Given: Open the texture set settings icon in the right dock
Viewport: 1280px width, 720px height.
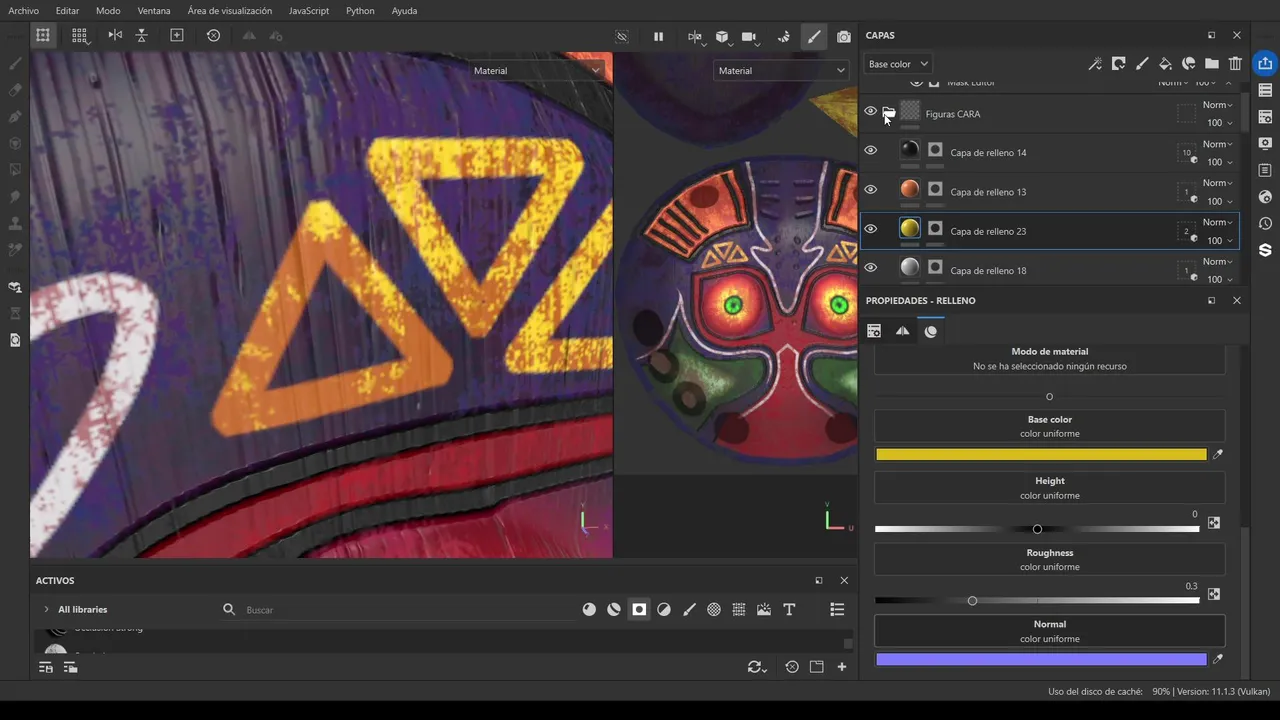Looking at the screenshot, I should [1265, 117].
